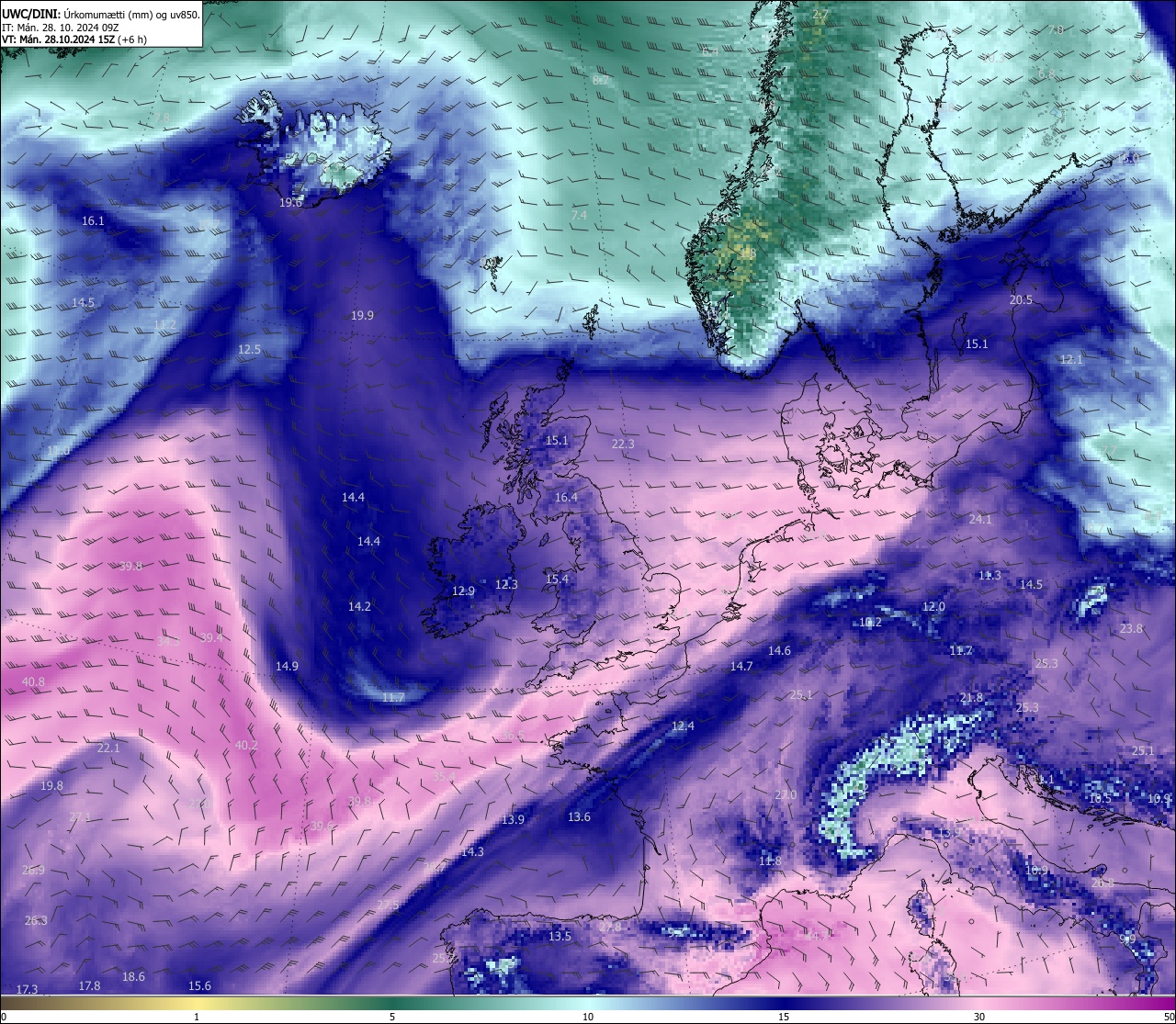The width and height of the screenshot is (1176, 1024).
Task: Click the 20.5 value near the Baltic states
Action: tap(1021, 300)
